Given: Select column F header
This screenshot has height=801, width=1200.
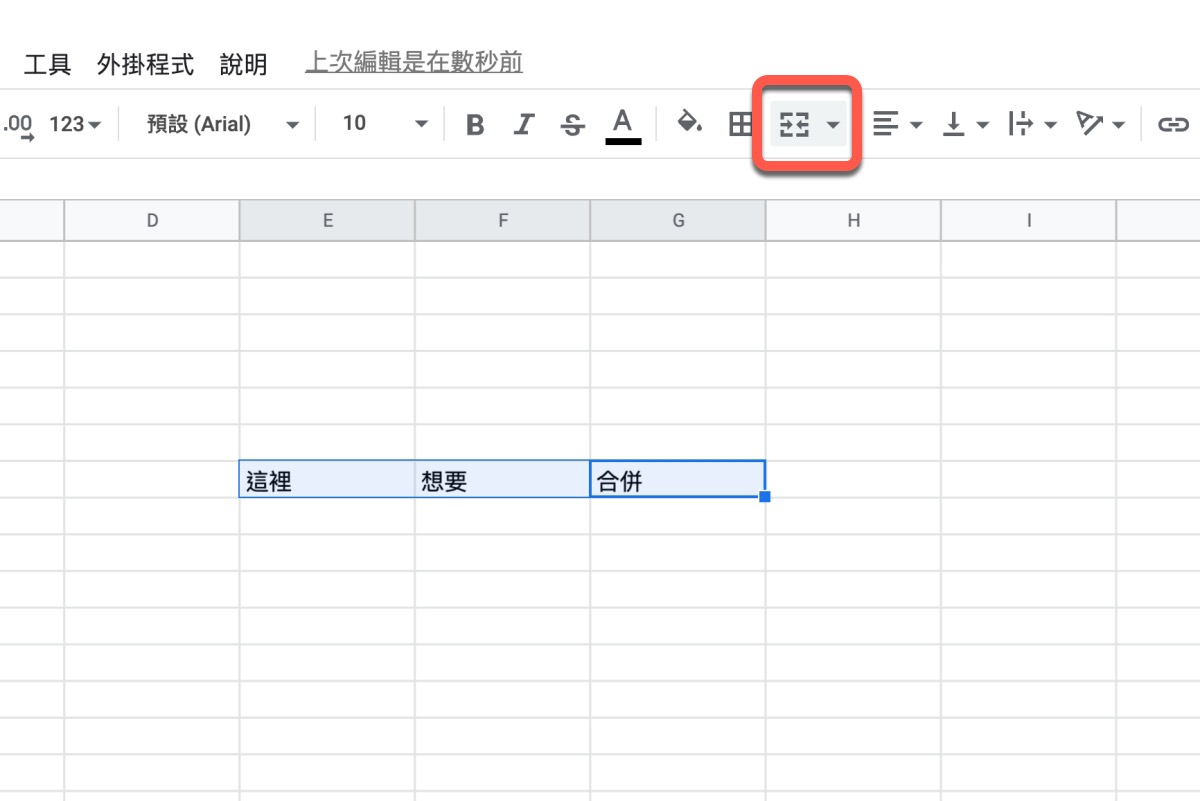Looking at the screenshot, I should [x=503, y=221].
